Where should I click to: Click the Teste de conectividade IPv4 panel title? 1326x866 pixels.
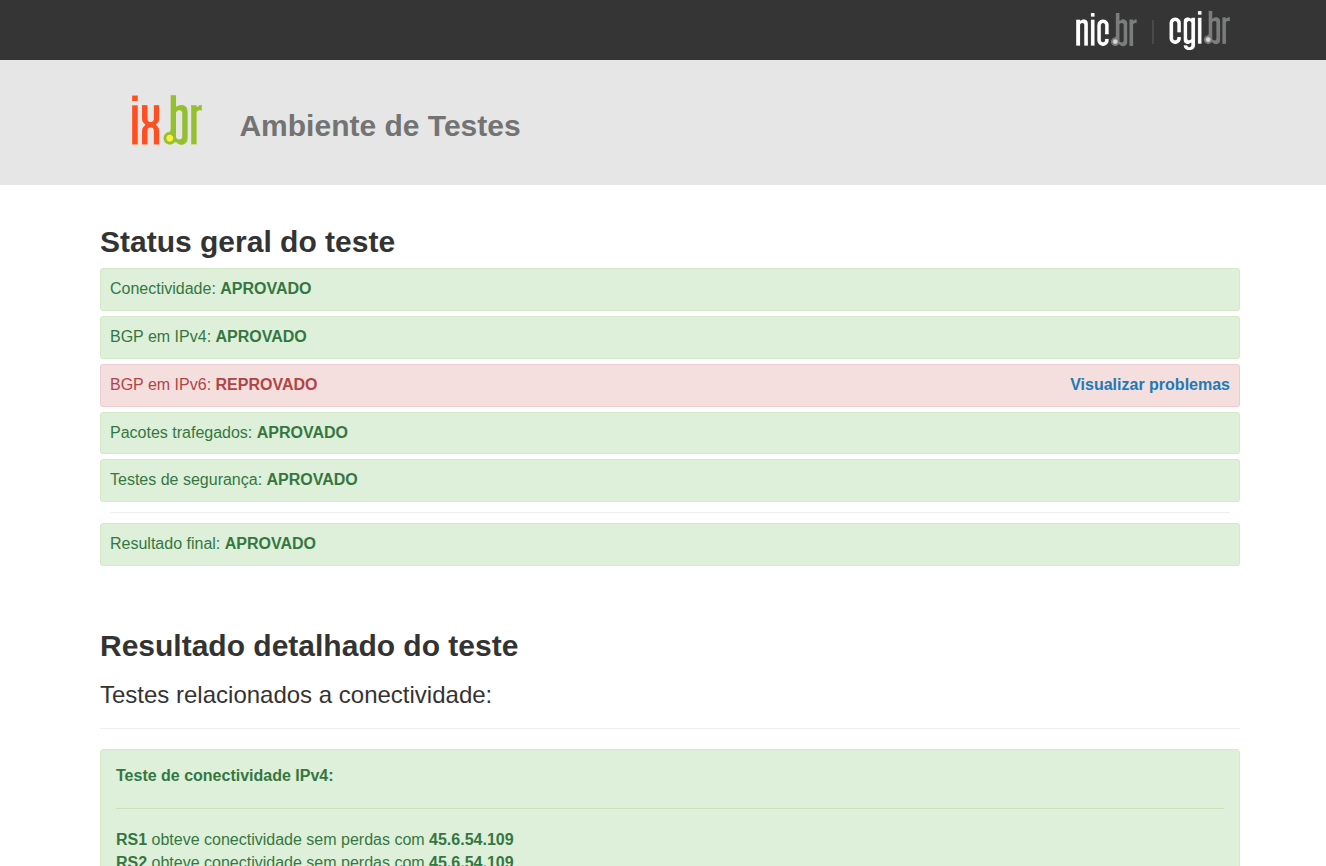pos(224,776)
